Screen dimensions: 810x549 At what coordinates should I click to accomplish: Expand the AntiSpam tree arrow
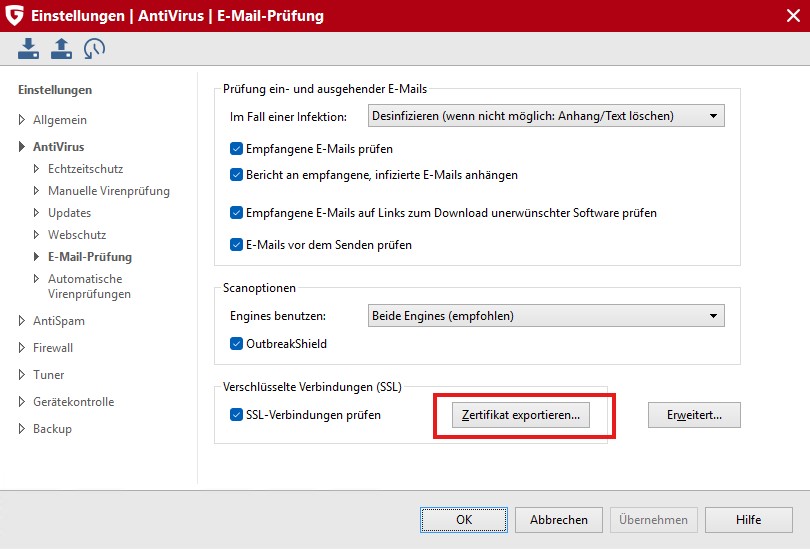22,321
